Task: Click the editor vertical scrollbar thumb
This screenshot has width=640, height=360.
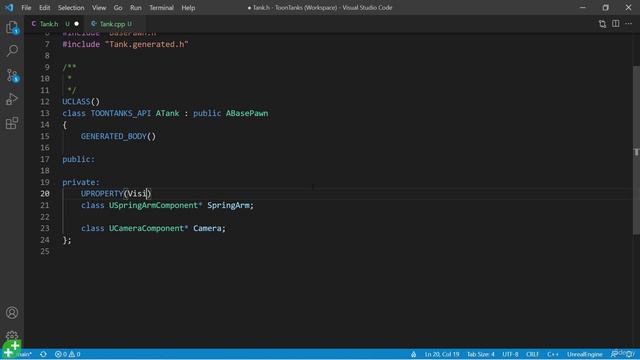Action: pyautogui.click(x=636, y=150)
